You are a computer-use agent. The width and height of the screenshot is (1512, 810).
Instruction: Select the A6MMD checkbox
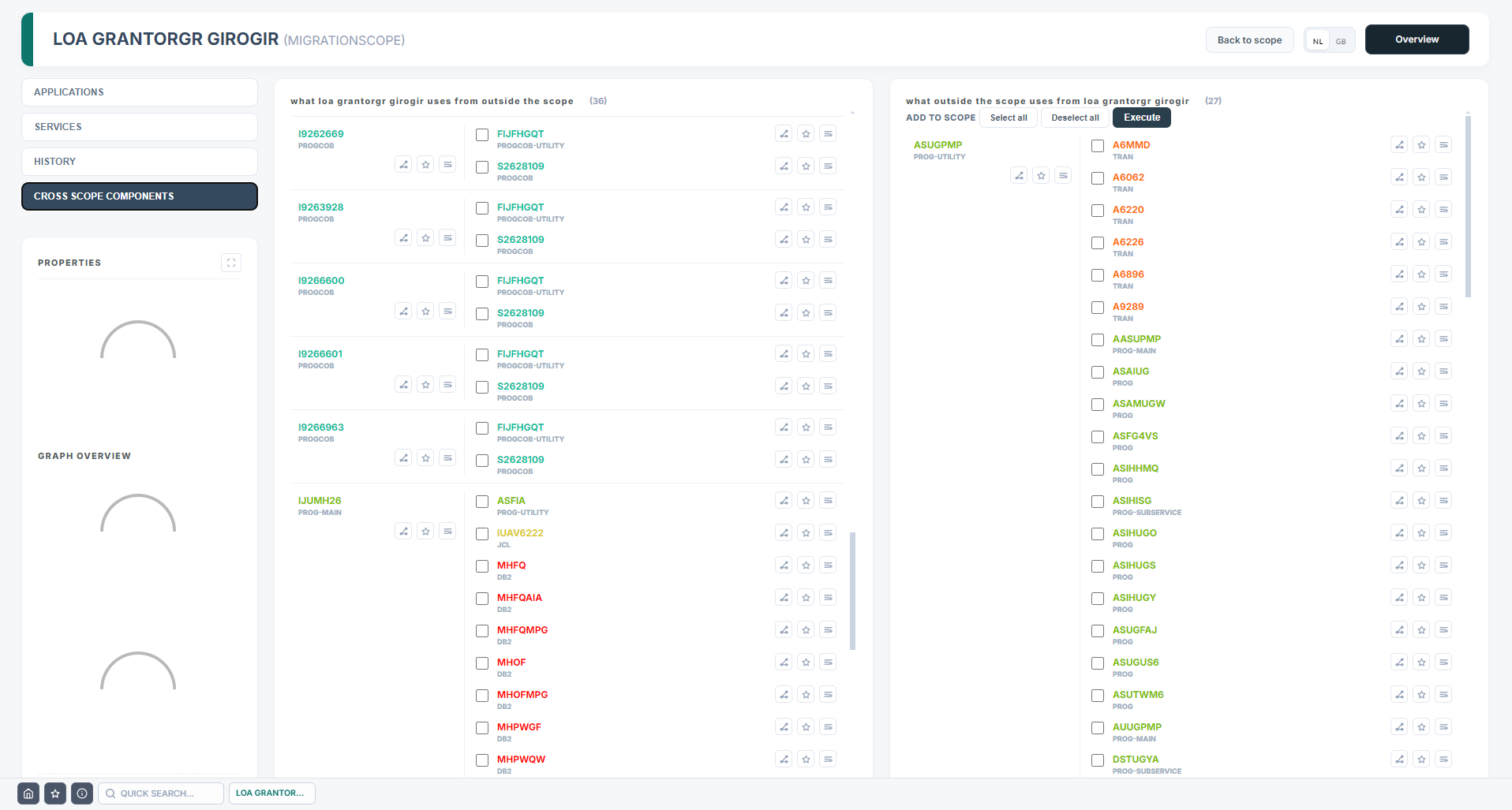click(x=1098, y=146)
